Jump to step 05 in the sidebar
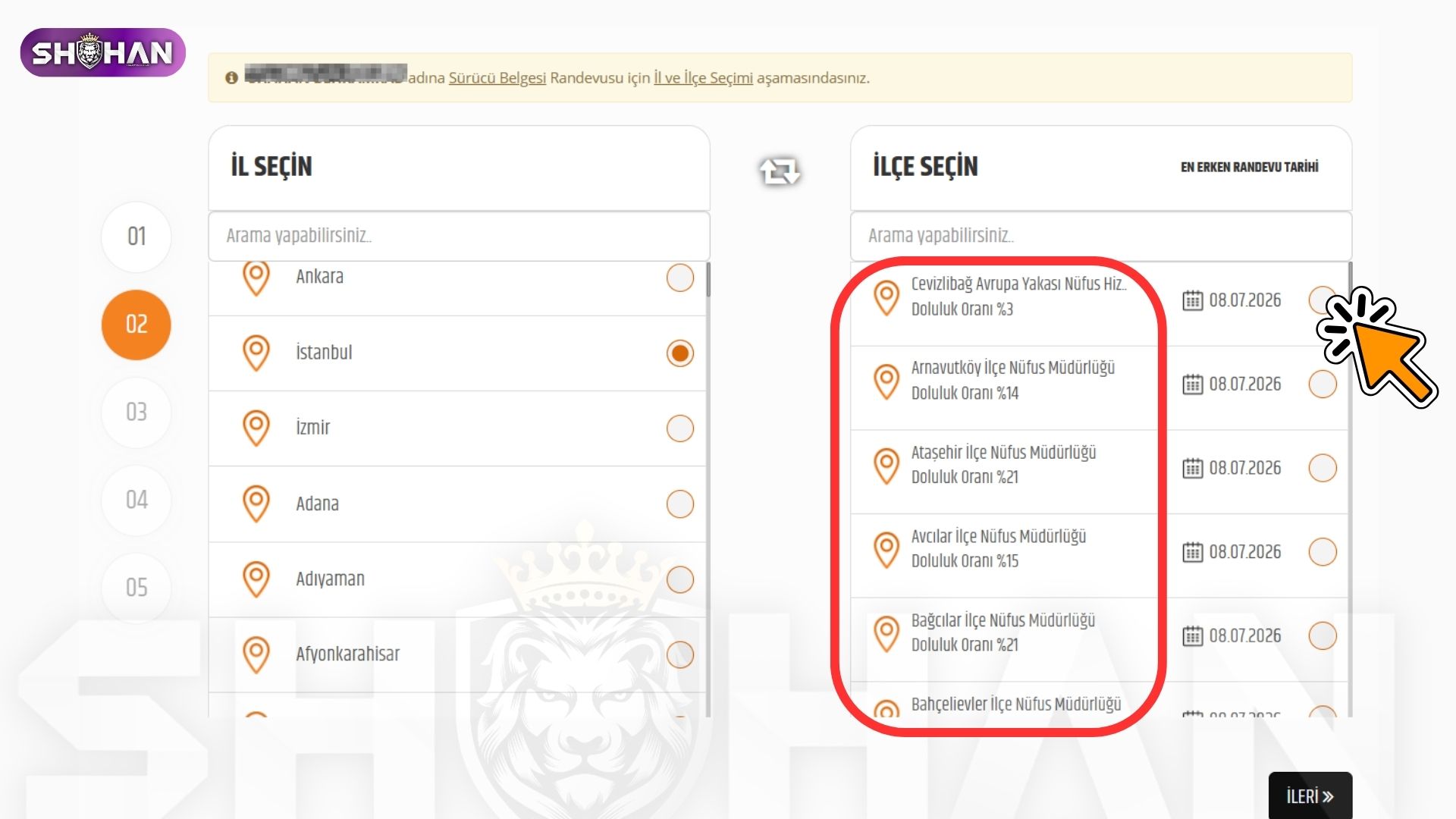The width and height of the screenshot is (1456, 819). 136,588
